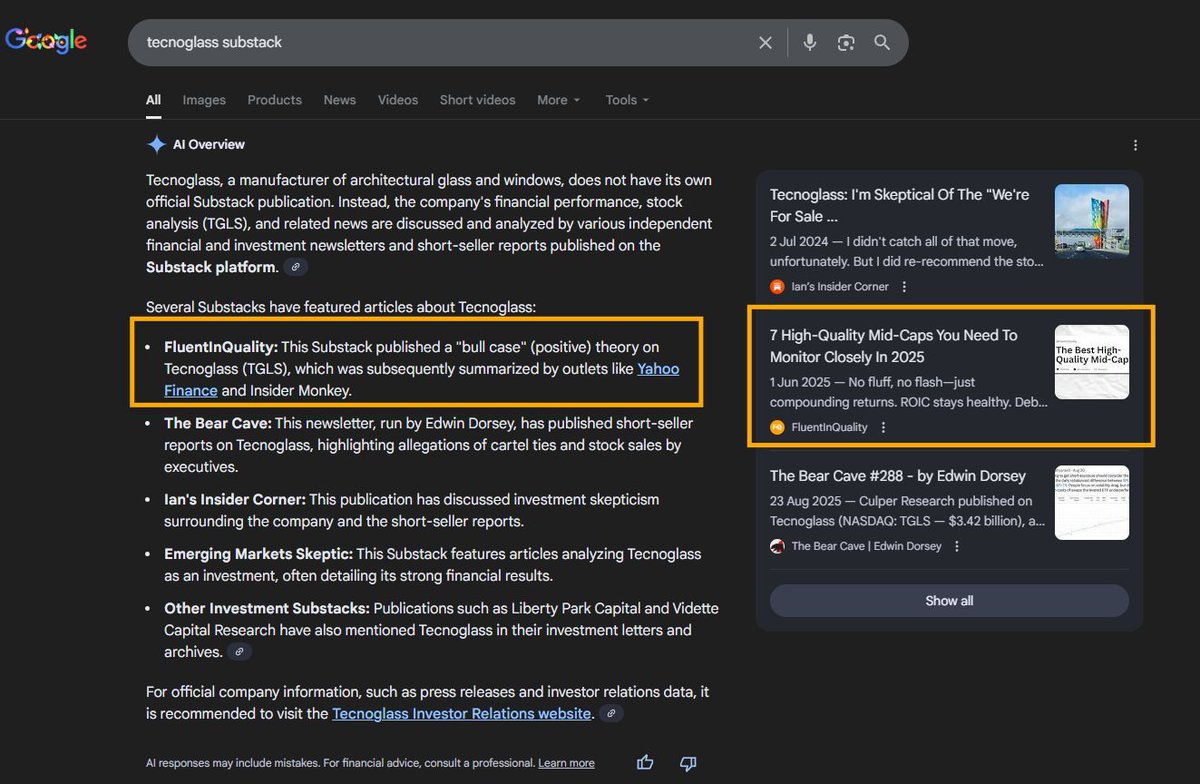Click 'Other Investment Substacks:' bullet heading
Viewport: 1200px width, 784px height.
coord(267,608)
